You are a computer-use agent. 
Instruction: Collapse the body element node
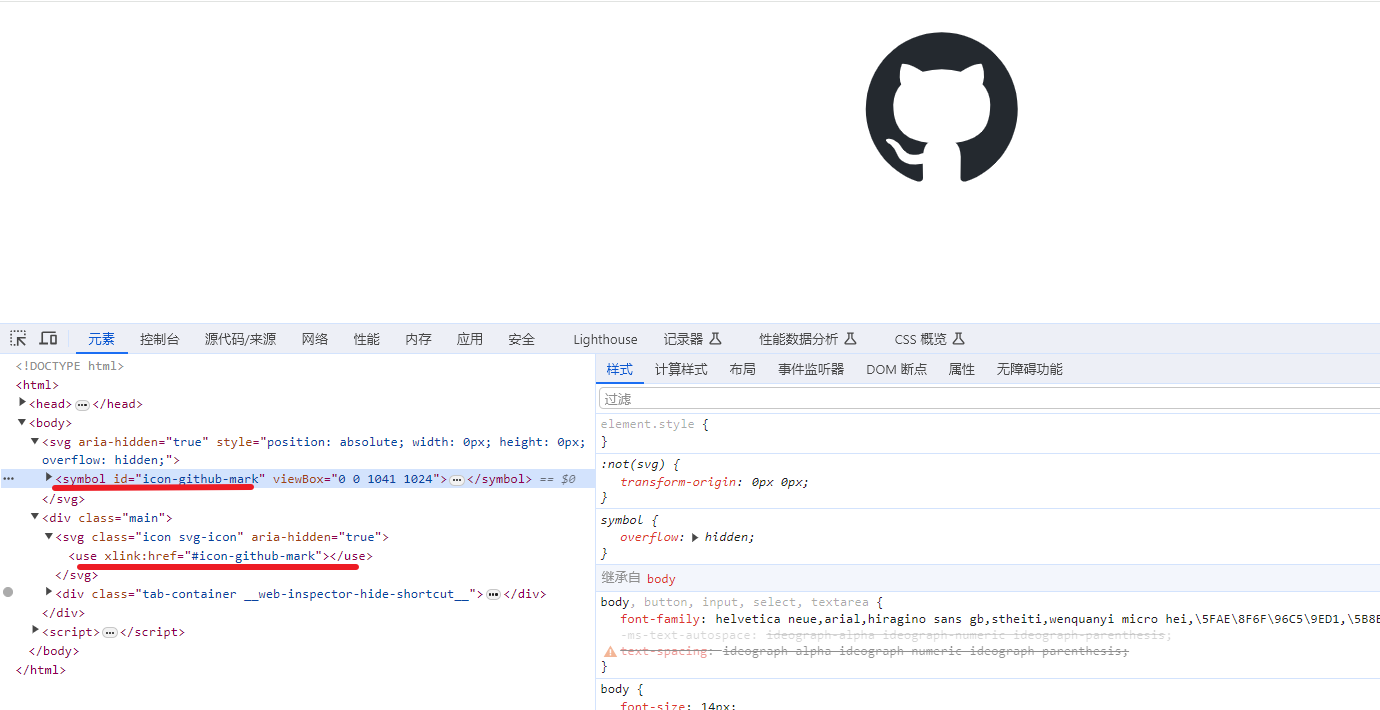click(x=22, y=422)
